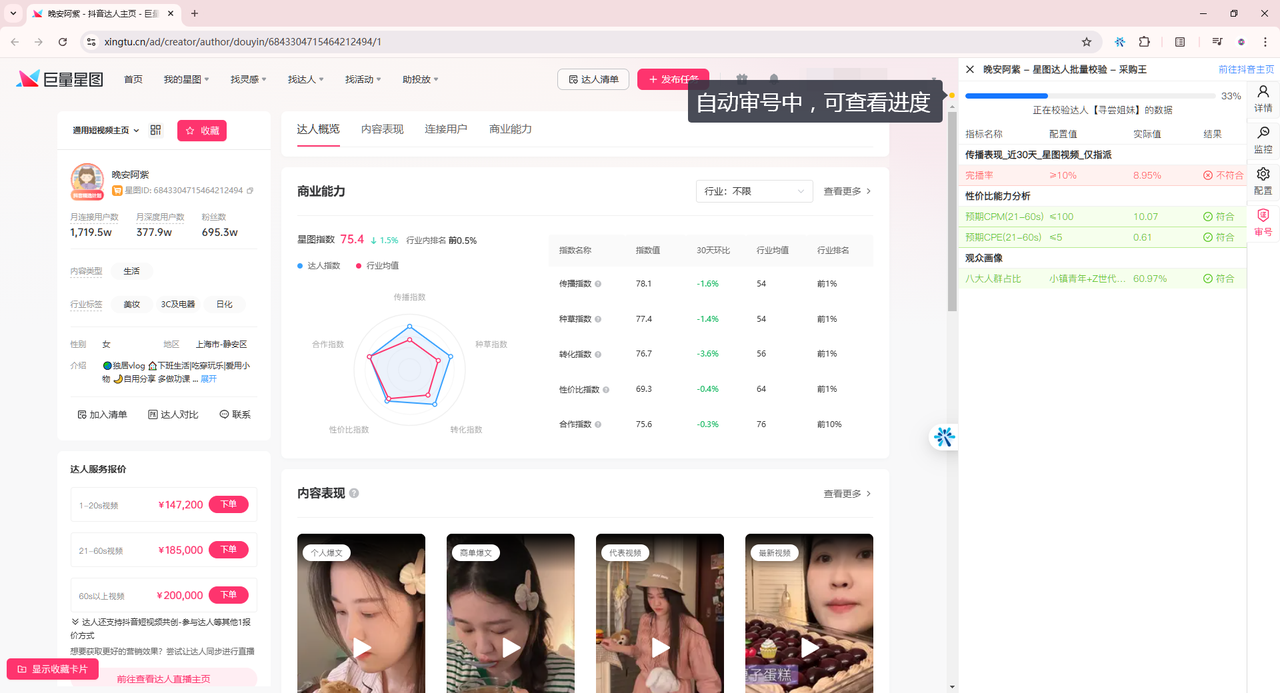Viewport: 1280px width, 693px height.
Task: Switch to the 内容表现 tab
Action: coord(382,129)
